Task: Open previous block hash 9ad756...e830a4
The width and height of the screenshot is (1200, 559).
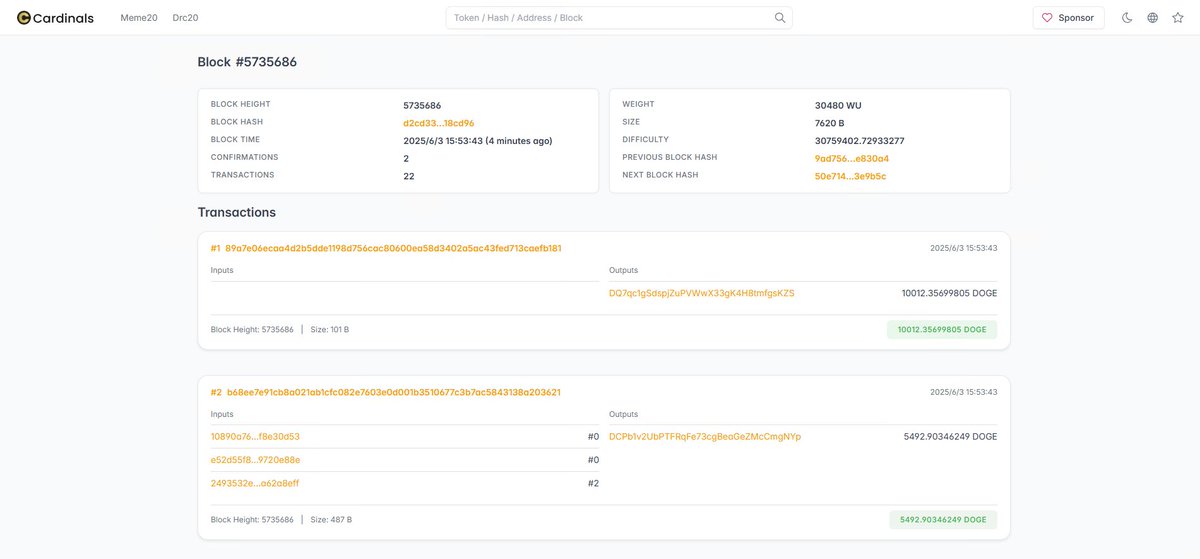Action: click(851, 158)
